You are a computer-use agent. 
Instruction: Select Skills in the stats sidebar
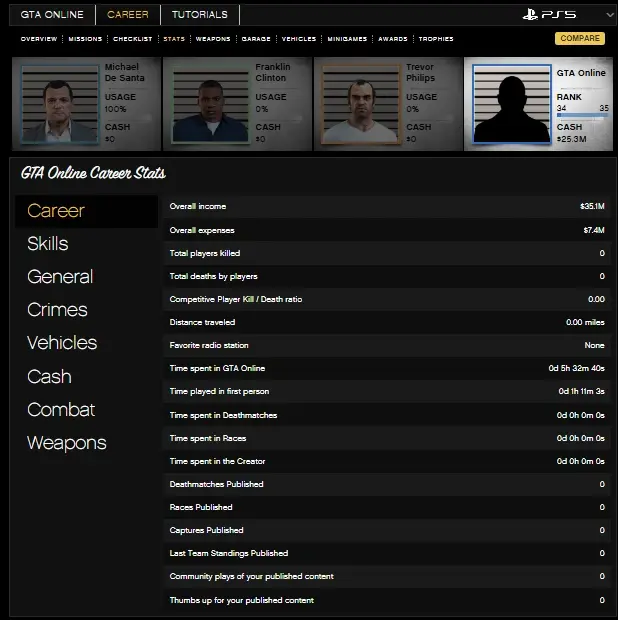[48, 244]
